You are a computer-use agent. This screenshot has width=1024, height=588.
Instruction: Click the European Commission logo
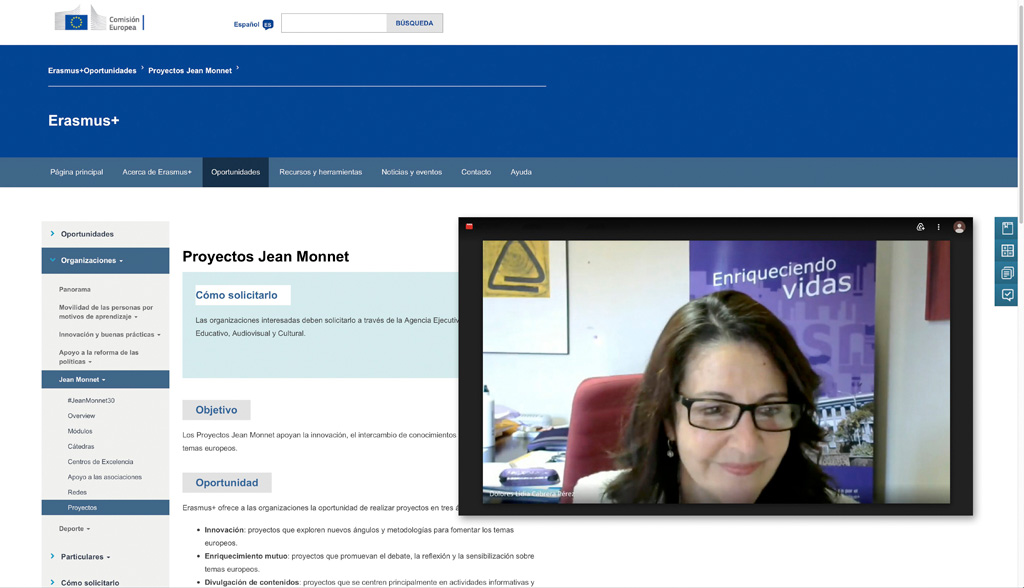98,20
